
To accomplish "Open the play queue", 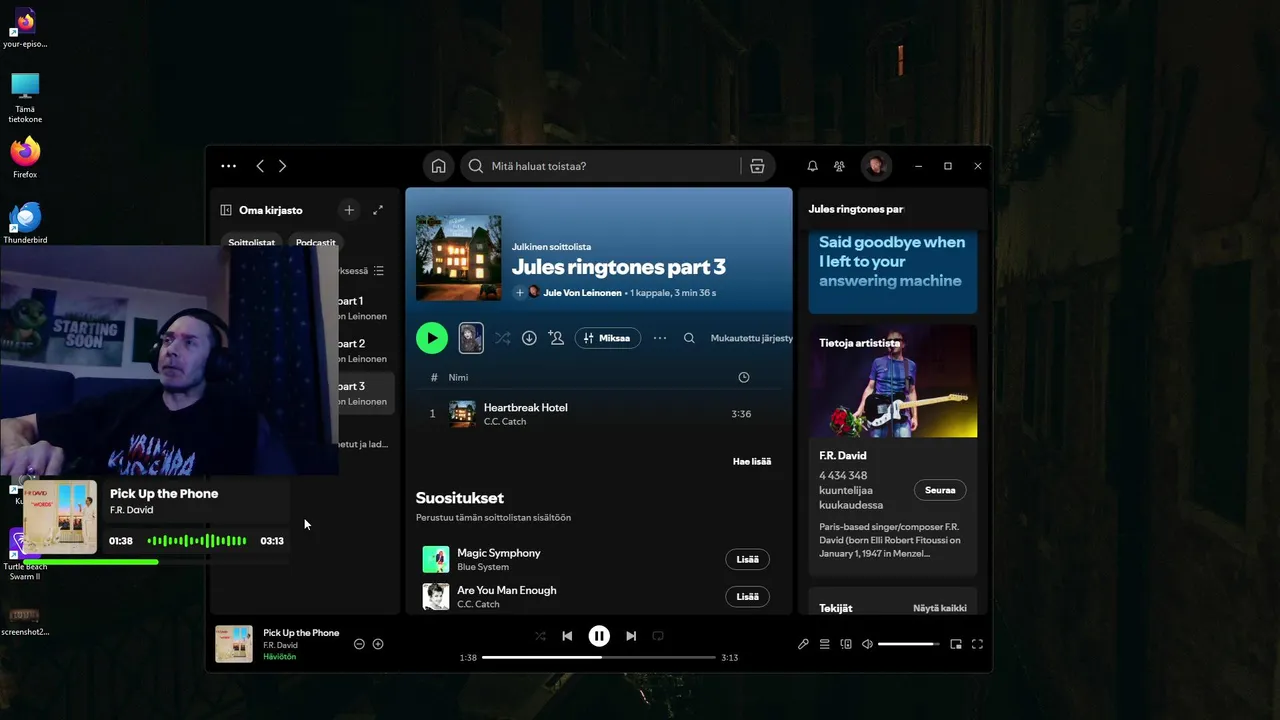I will 825,644.
